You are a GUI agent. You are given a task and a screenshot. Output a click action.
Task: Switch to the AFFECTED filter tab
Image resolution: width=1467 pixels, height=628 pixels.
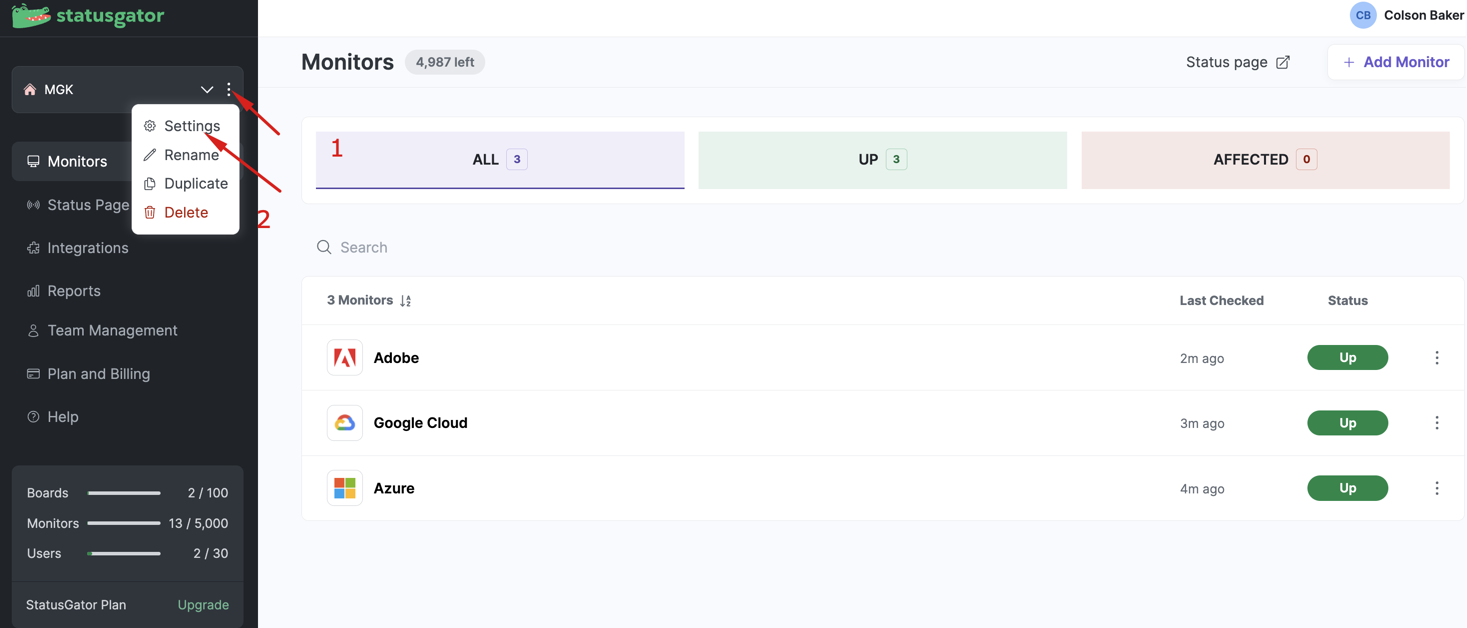pos(1264,159)
